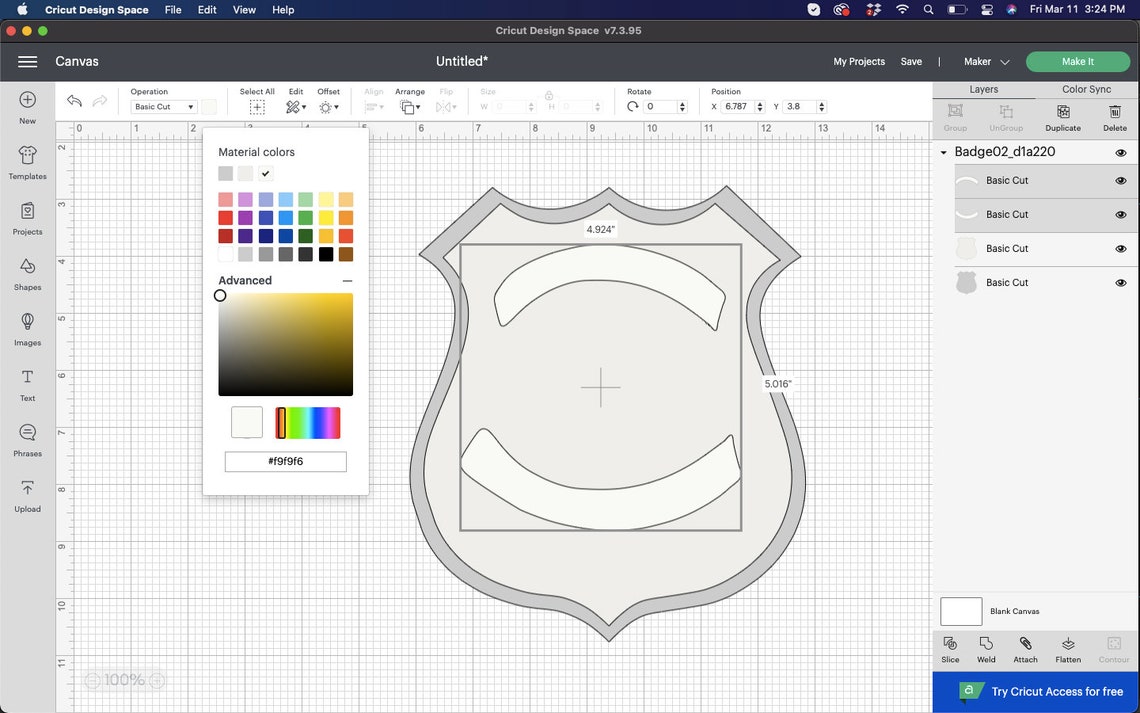
Task: Toggle visibility of Badge02_d1a220 group
Action: pos(1120,153)
